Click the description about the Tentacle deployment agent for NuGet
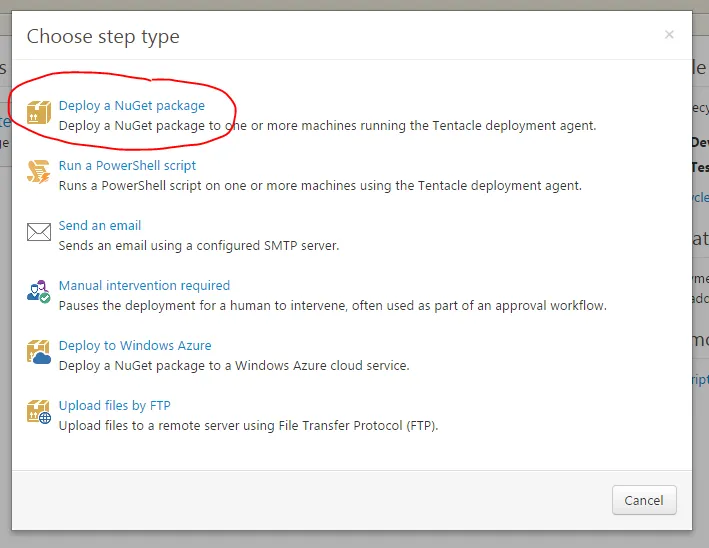Image resolution: width=709 pixels, height=548 pixels. [x=327, y=126]
